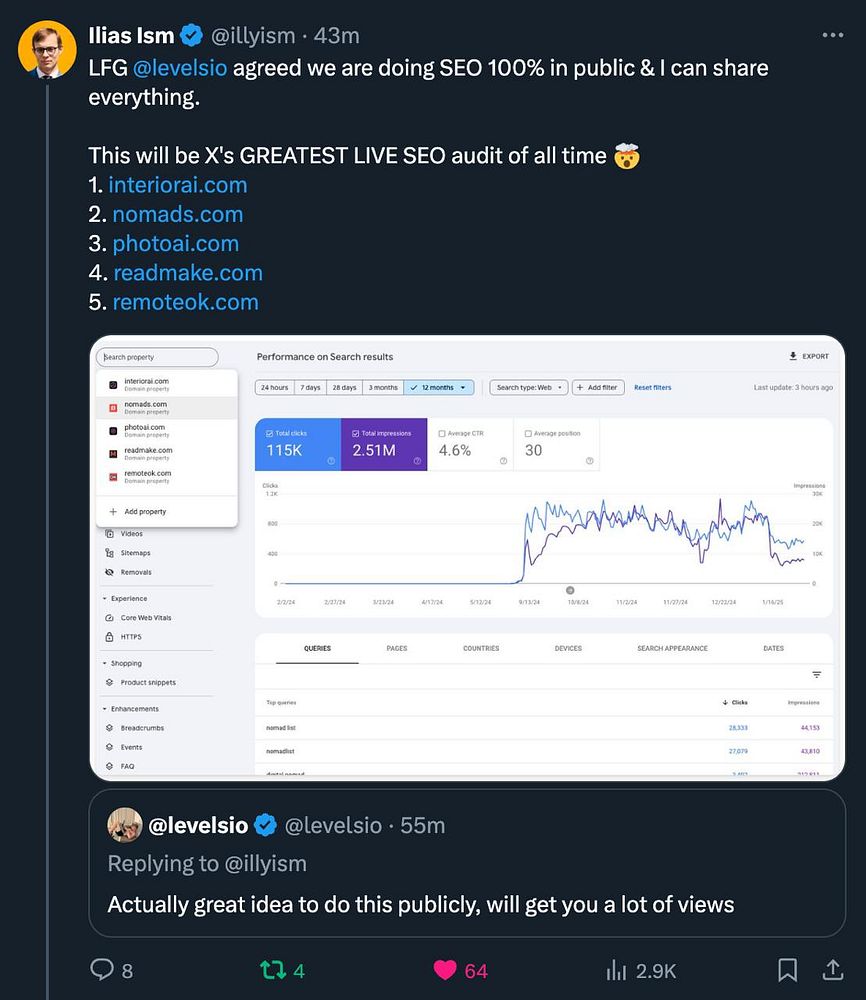Click the Search property input field

point(157,357)
